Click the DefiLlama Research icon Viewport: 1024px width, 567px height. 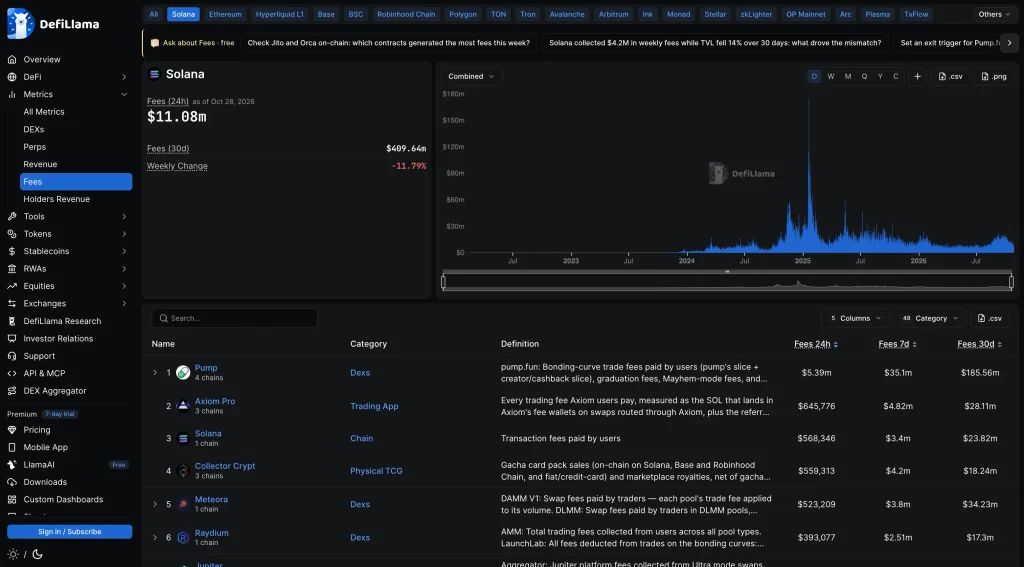pyautogui.click(x=12, y=321)
